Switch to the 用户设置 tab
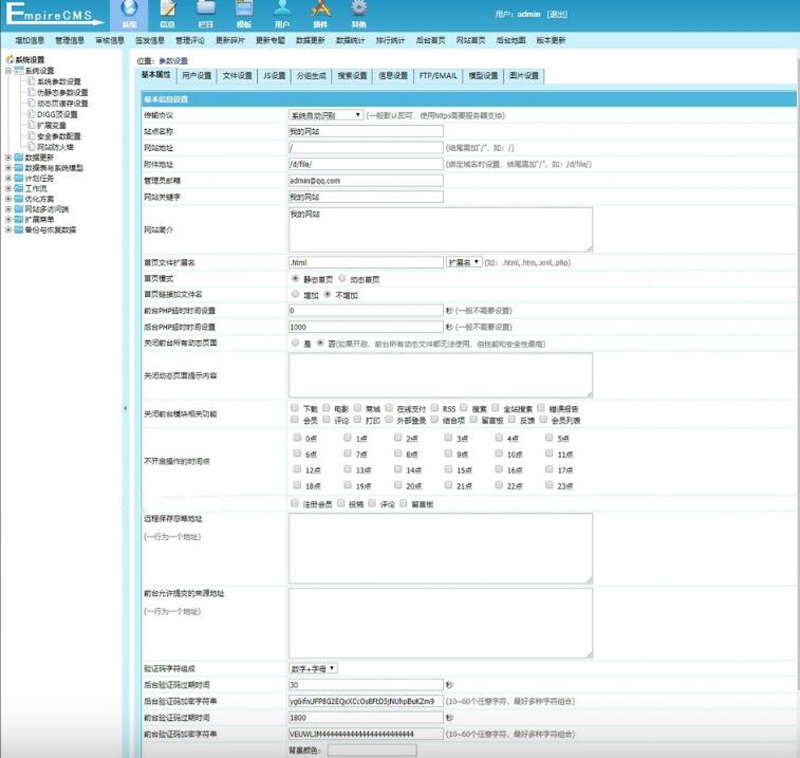 coord(197,75)
